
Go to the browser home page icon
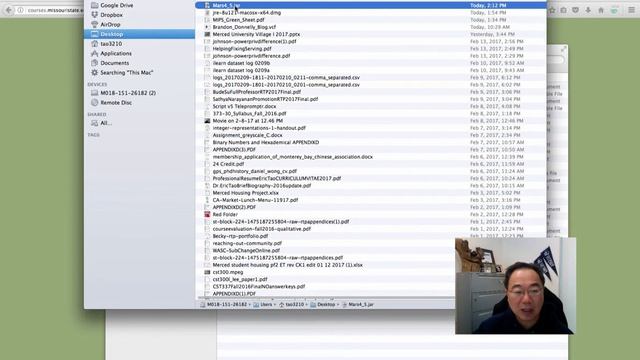tap(601, 10)
